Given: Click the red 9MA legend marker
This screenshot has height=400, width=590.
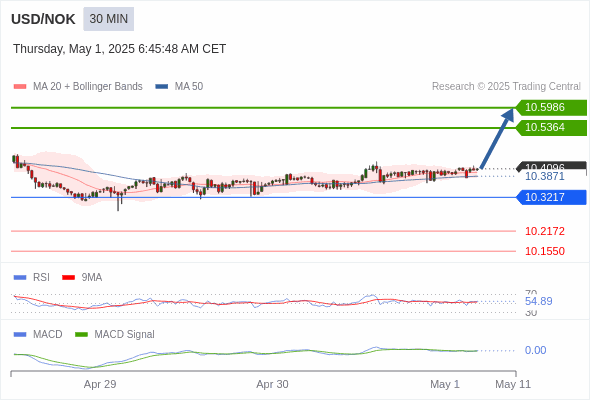Looking at the screenshot, I should coord(68,278).
